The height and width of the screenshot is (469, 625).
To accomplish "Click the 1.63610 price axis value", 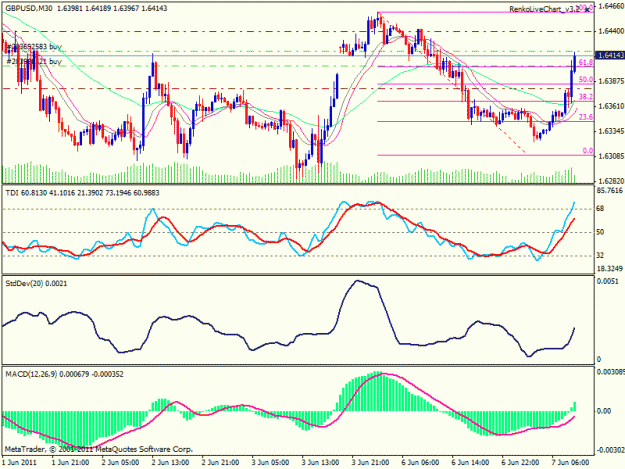I will 611,106.
